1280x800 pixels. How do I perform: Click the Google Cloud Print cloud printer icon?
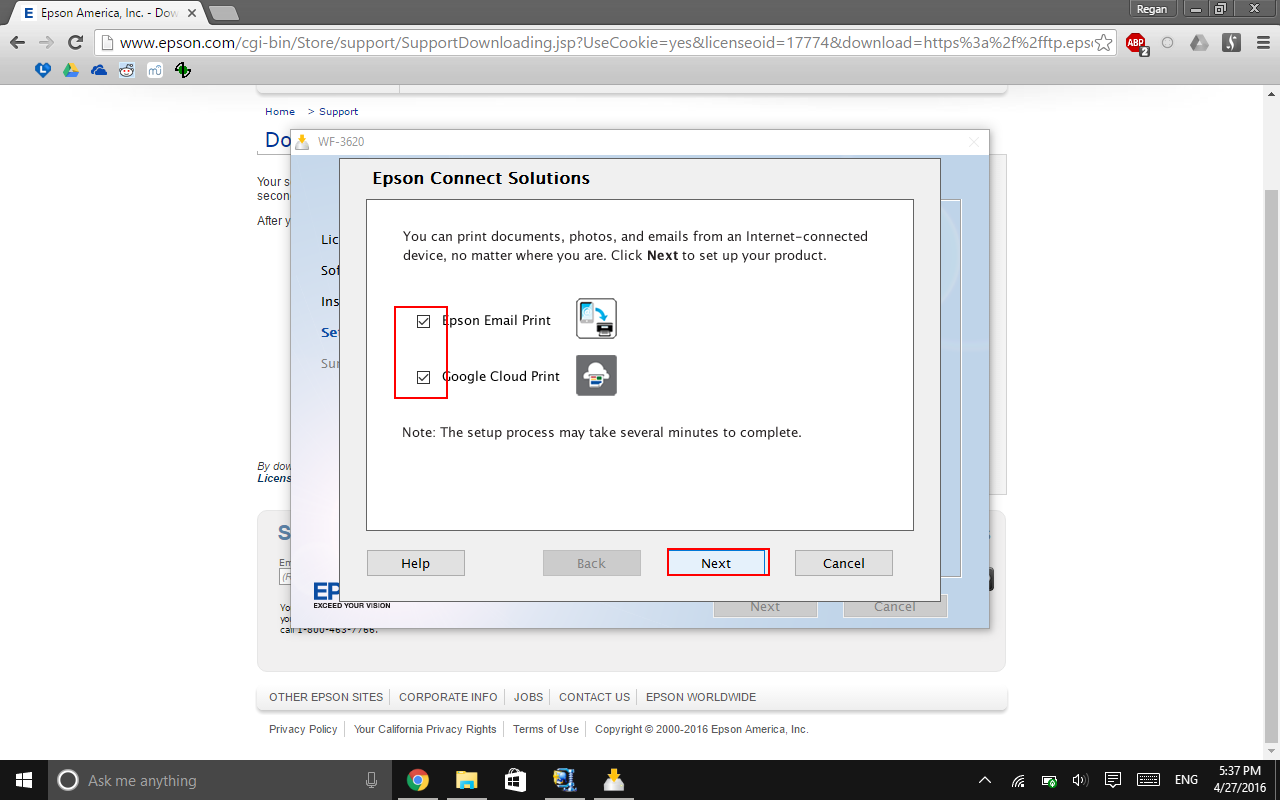[x=596, y=375]
